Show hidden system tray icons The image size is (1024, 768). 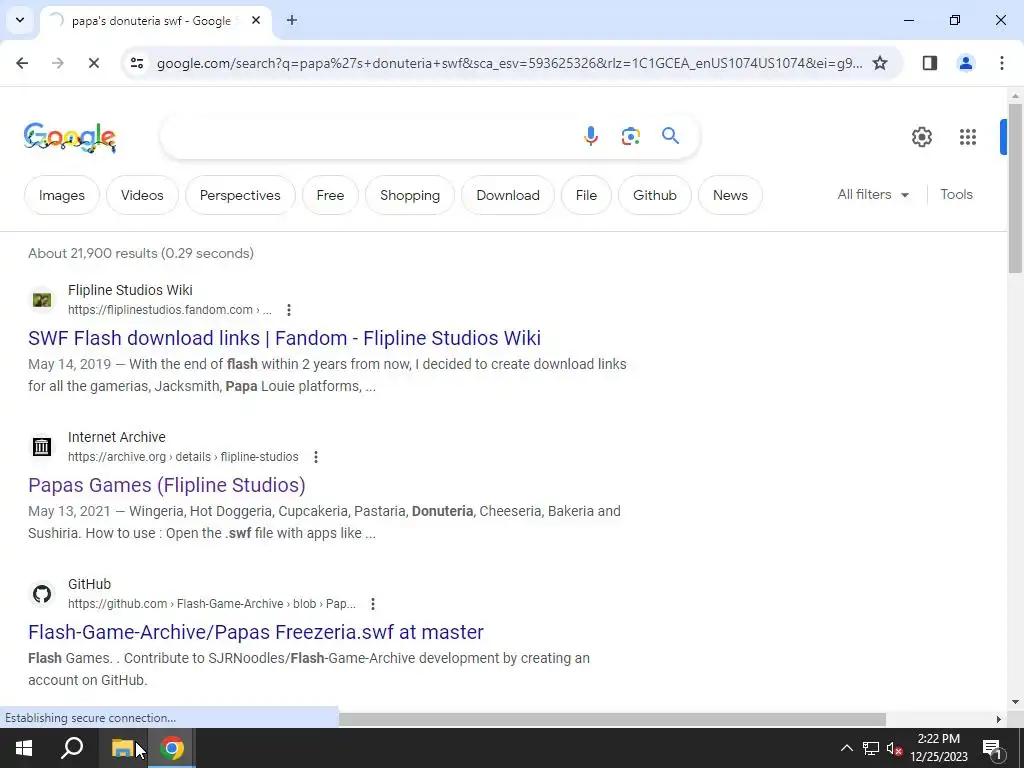pos(846,748)
